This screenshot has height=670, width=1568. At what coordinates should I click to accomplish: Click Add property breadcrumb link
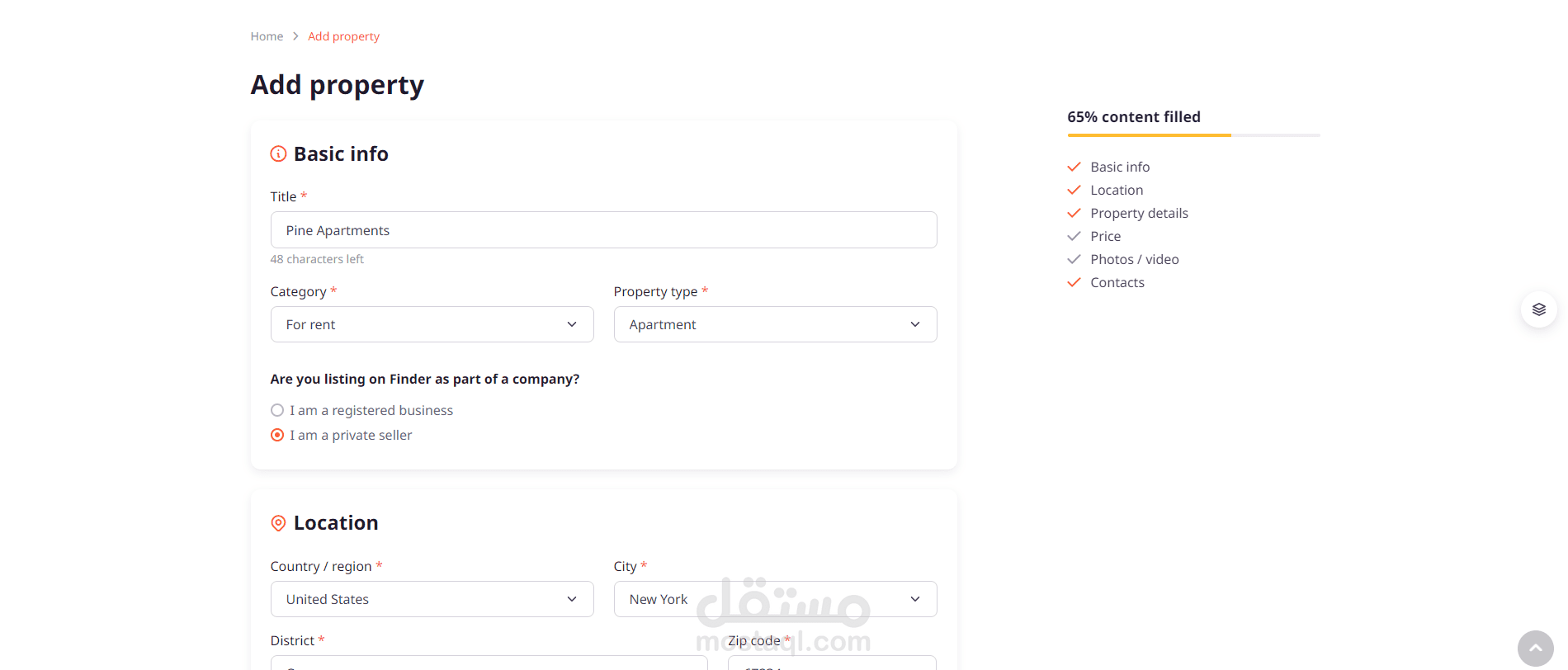pos(343,36)
